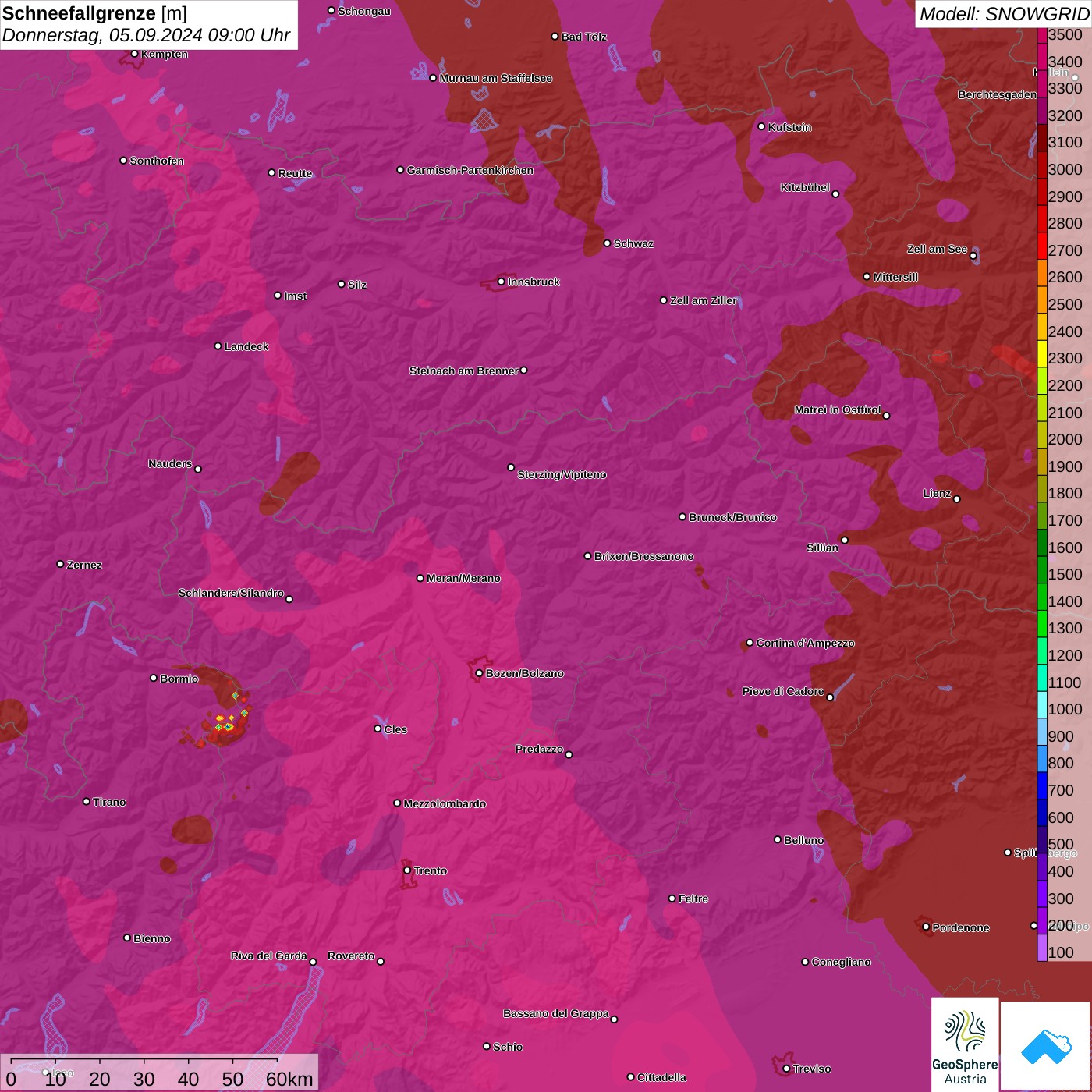Viewport: 1092px width, 1092px height.
Task: Select the "Garmisch-Partenkirchen" label
Action: point(470,170)
